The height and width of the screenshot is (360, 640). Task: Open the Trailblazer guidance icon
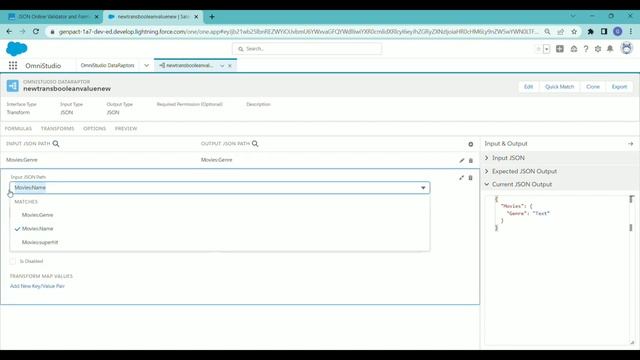pos(574,49)
